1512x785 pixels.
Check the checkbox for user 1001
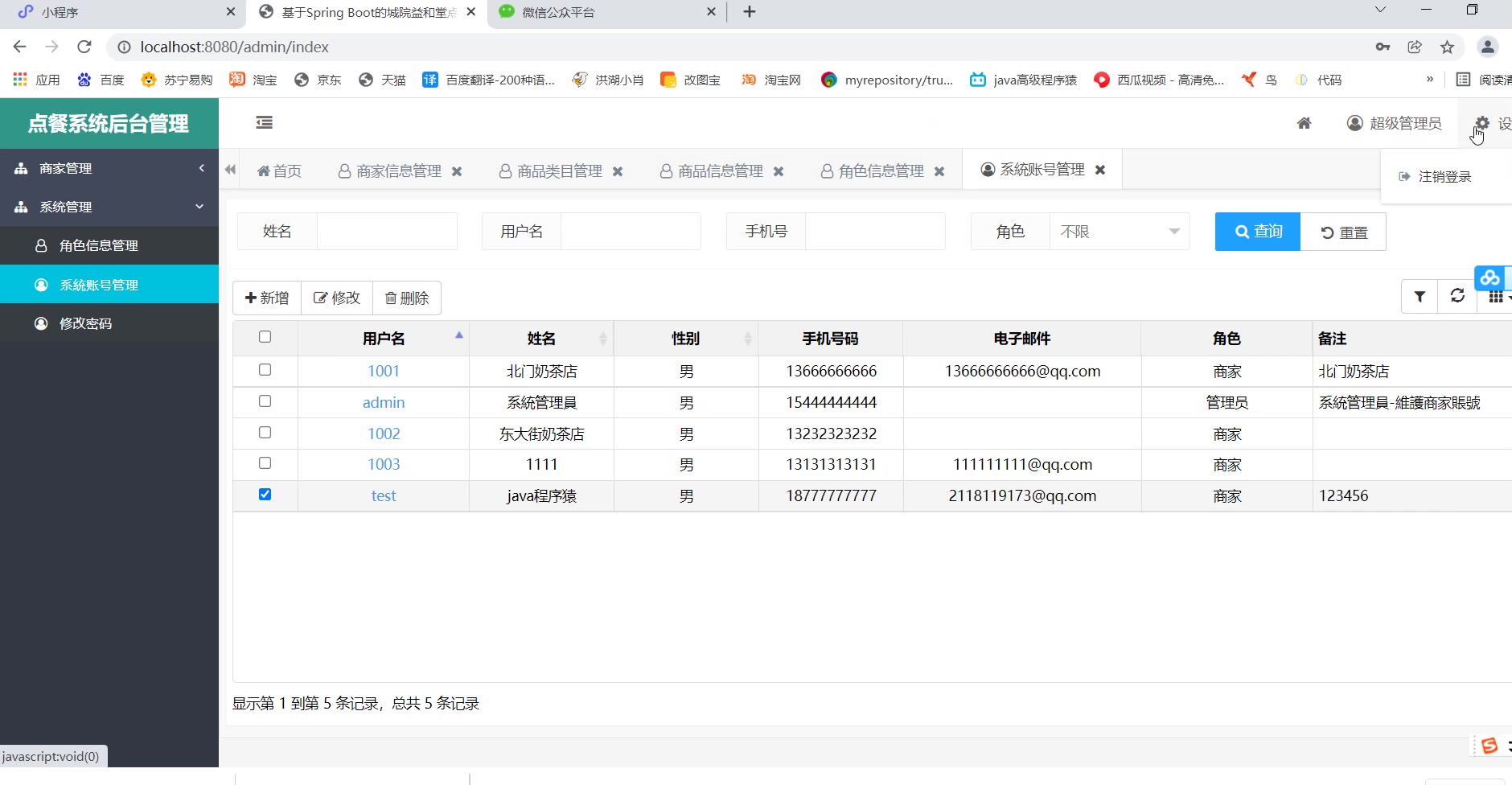pos(265,370)
